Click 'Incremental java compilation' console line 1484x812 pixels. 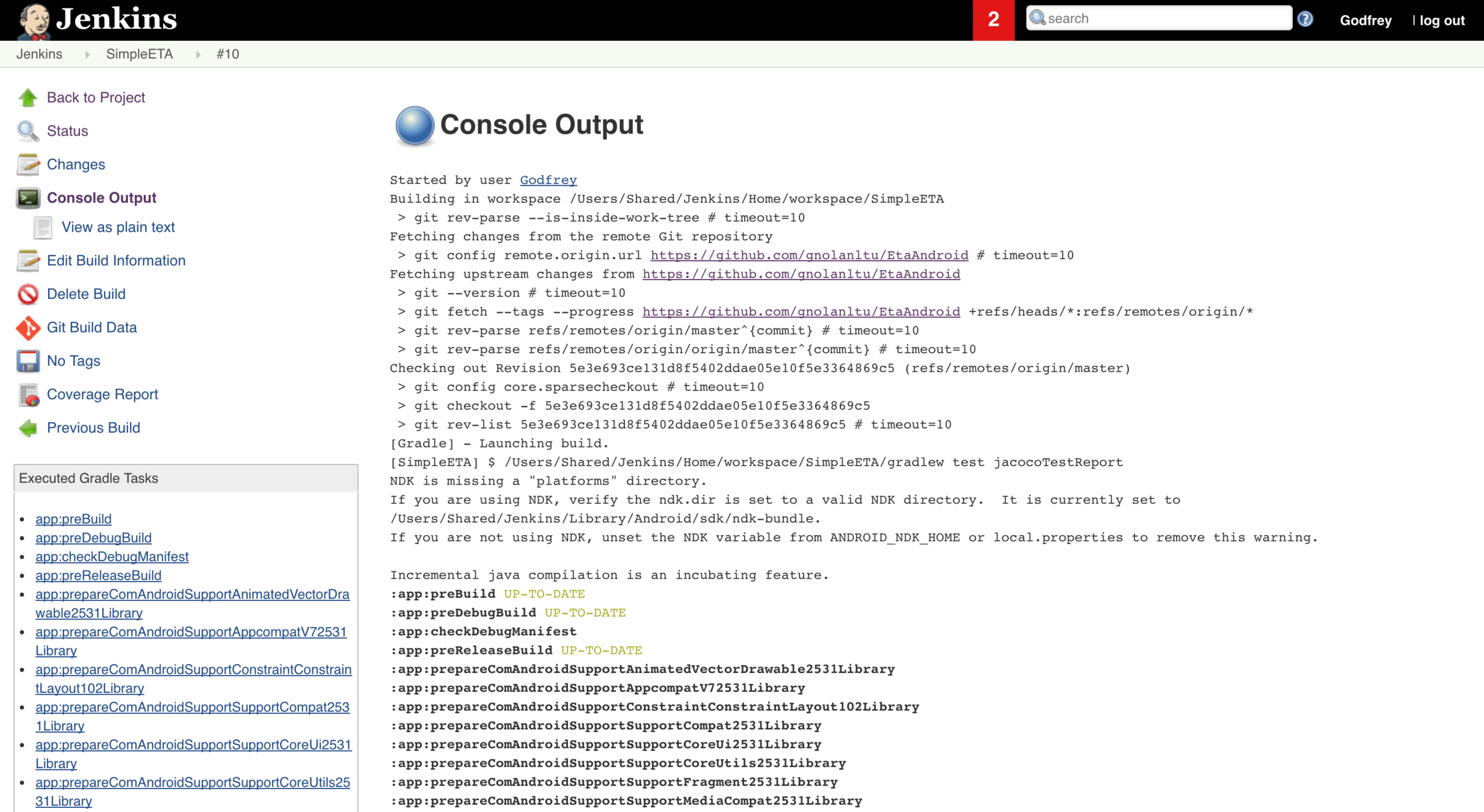pyautogui.click(x=609, y=575)
